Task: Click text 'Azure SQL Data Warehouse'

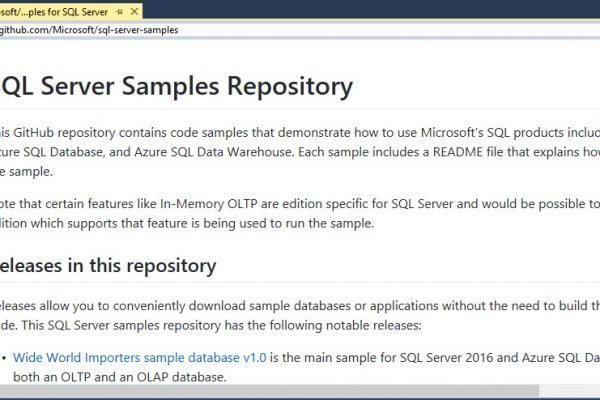Action: tap(213, 152)
